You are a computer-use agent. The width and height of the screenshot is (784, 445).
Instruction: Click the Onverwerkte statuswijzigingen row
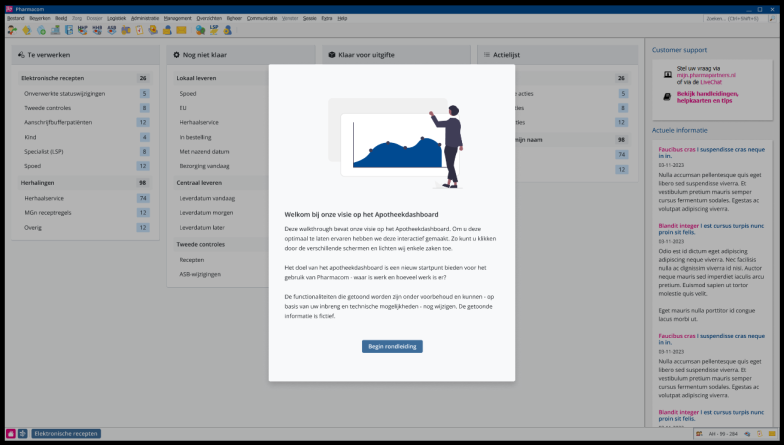pyautogui.click(x=85, y=94)
